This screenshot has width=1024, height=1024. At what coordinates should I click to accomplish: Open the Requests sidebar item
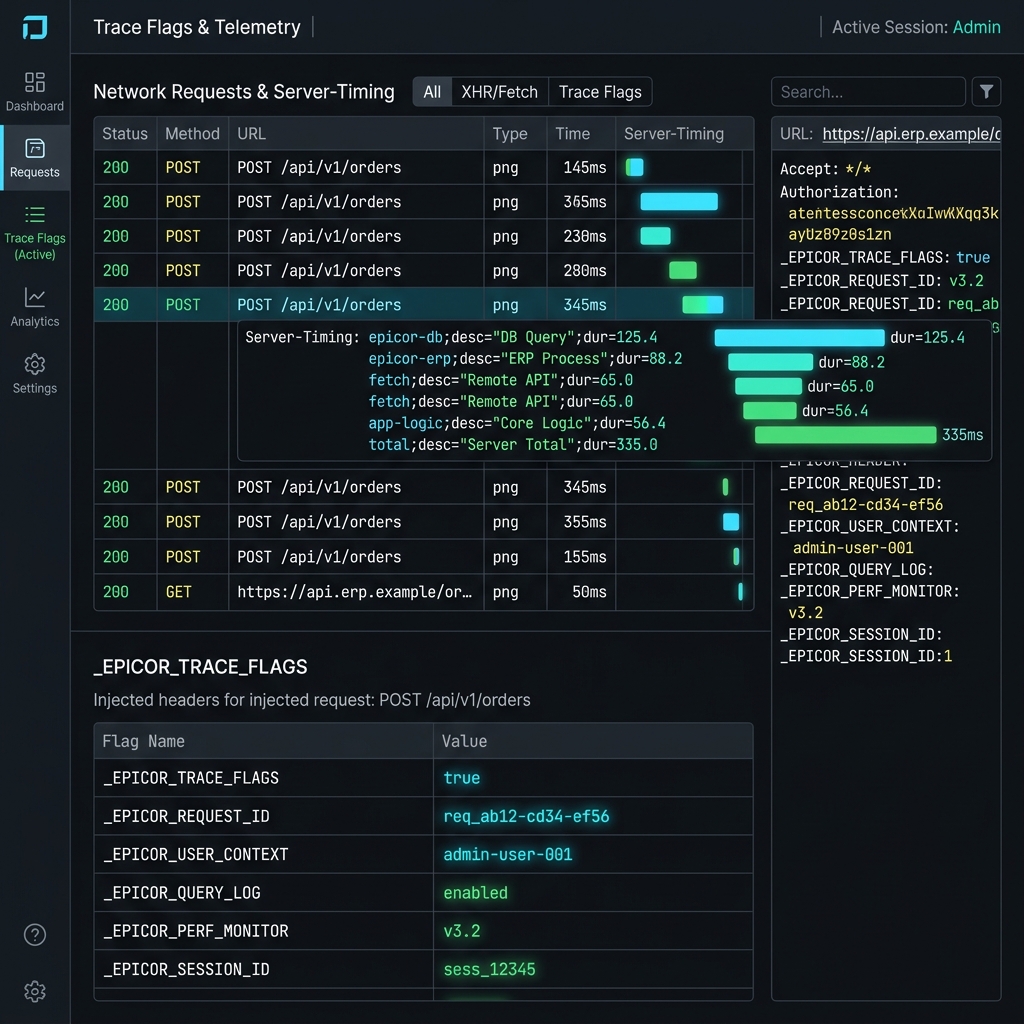[x=35, y=158]
